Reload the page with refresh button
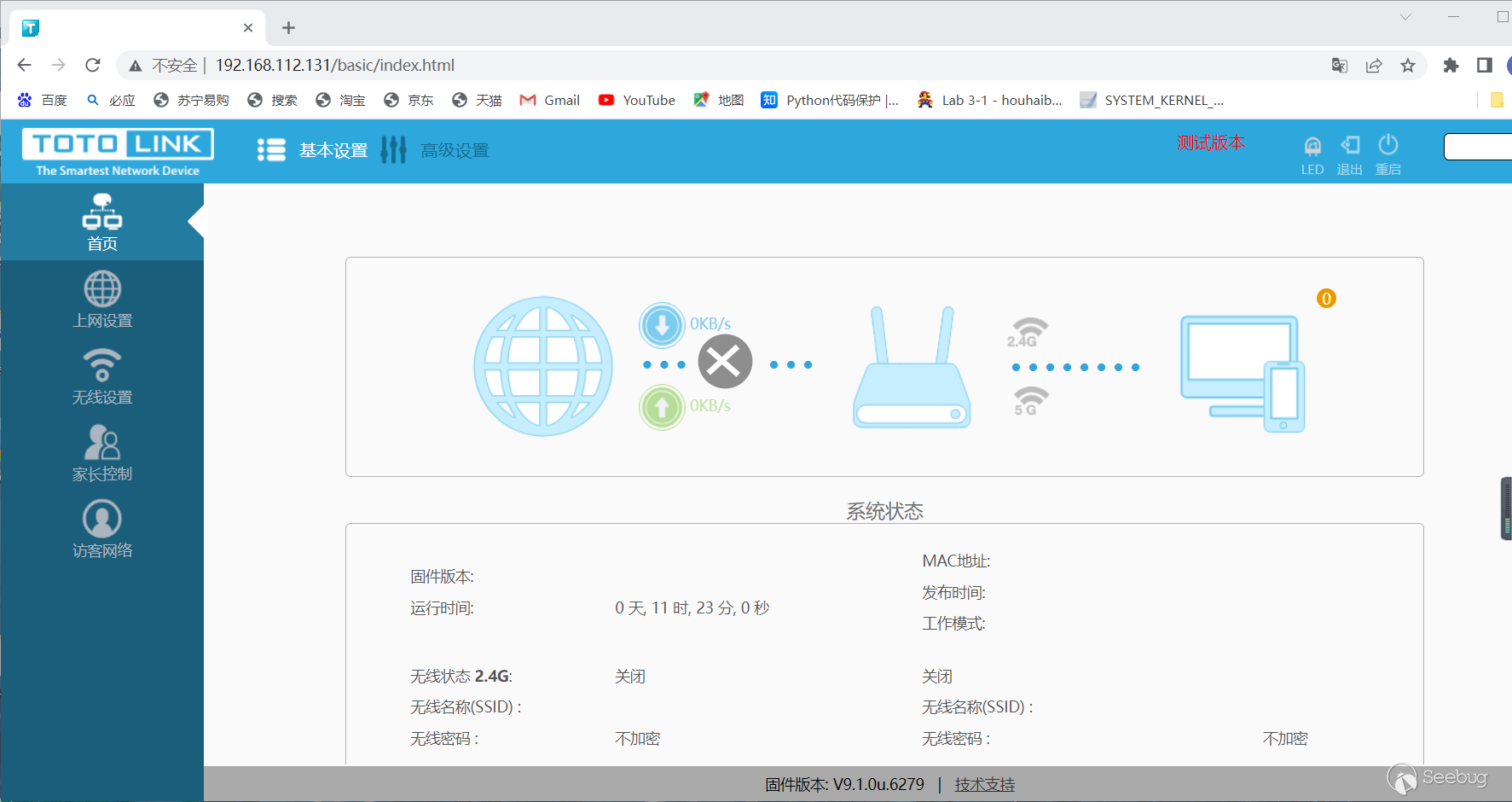1512x802 pixels. point(93,66)
